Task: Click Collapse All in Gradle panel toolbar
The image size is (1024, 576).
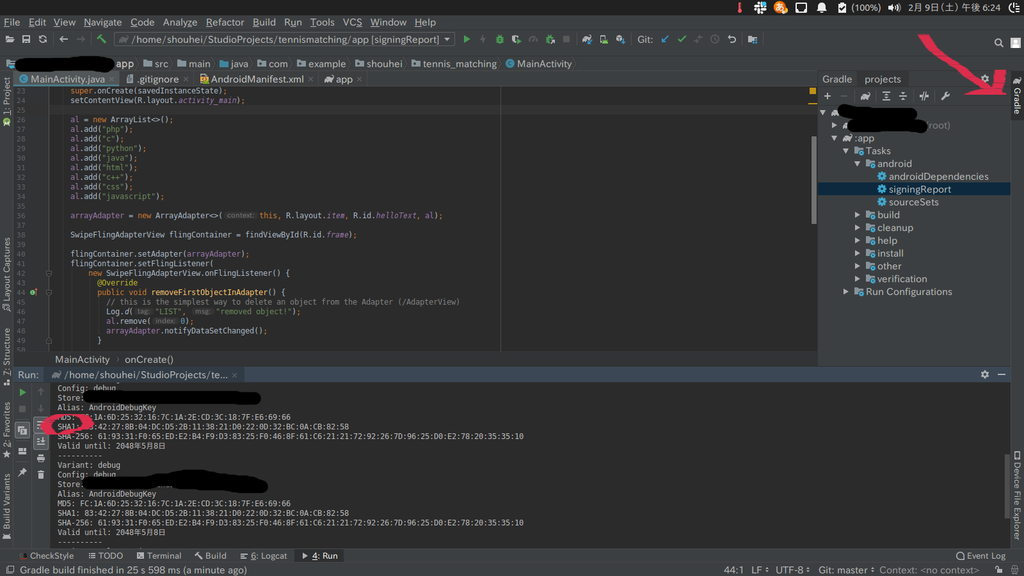Action: 903,96
